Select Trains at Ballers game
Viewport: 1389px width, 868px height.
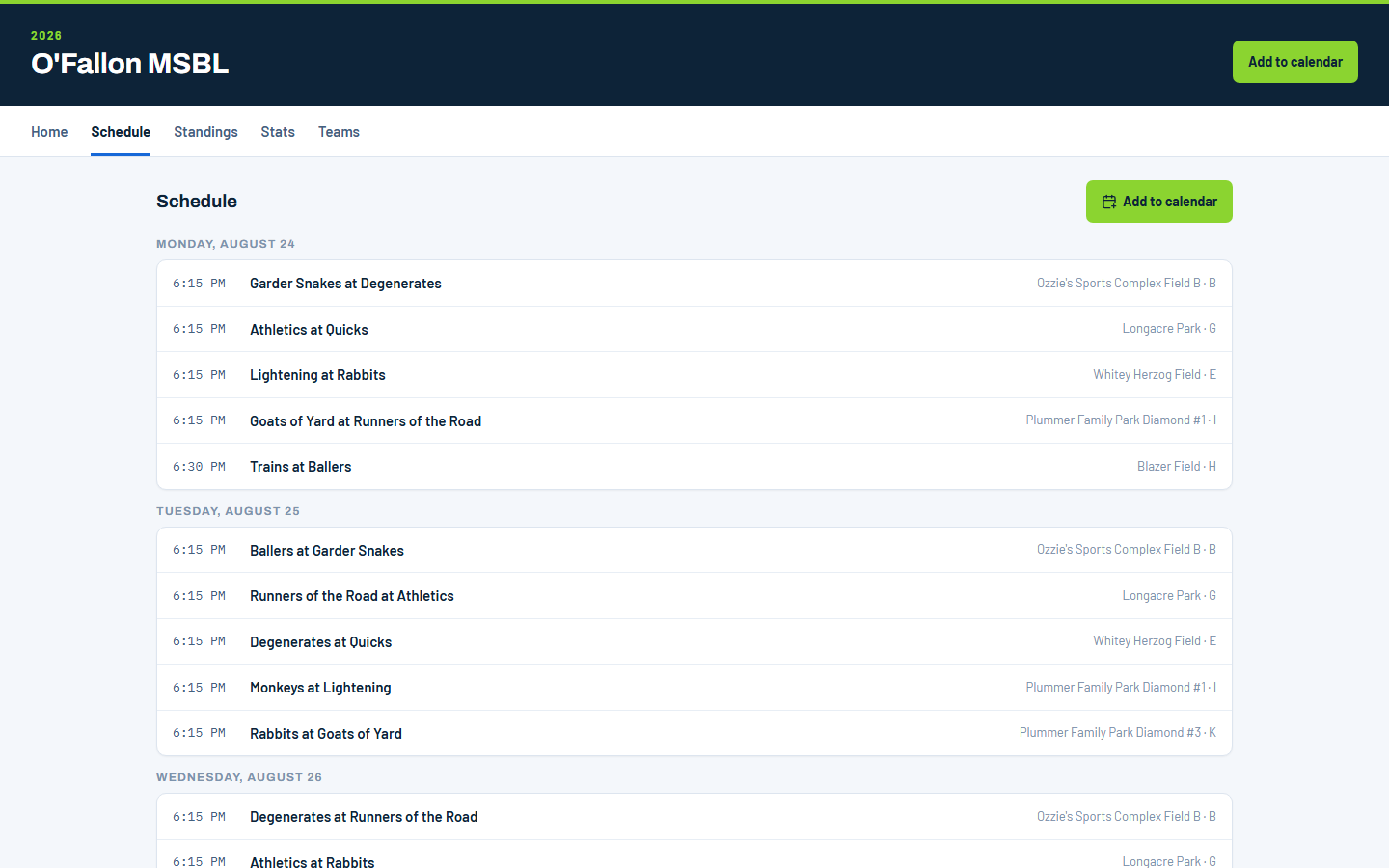(694, 467)
